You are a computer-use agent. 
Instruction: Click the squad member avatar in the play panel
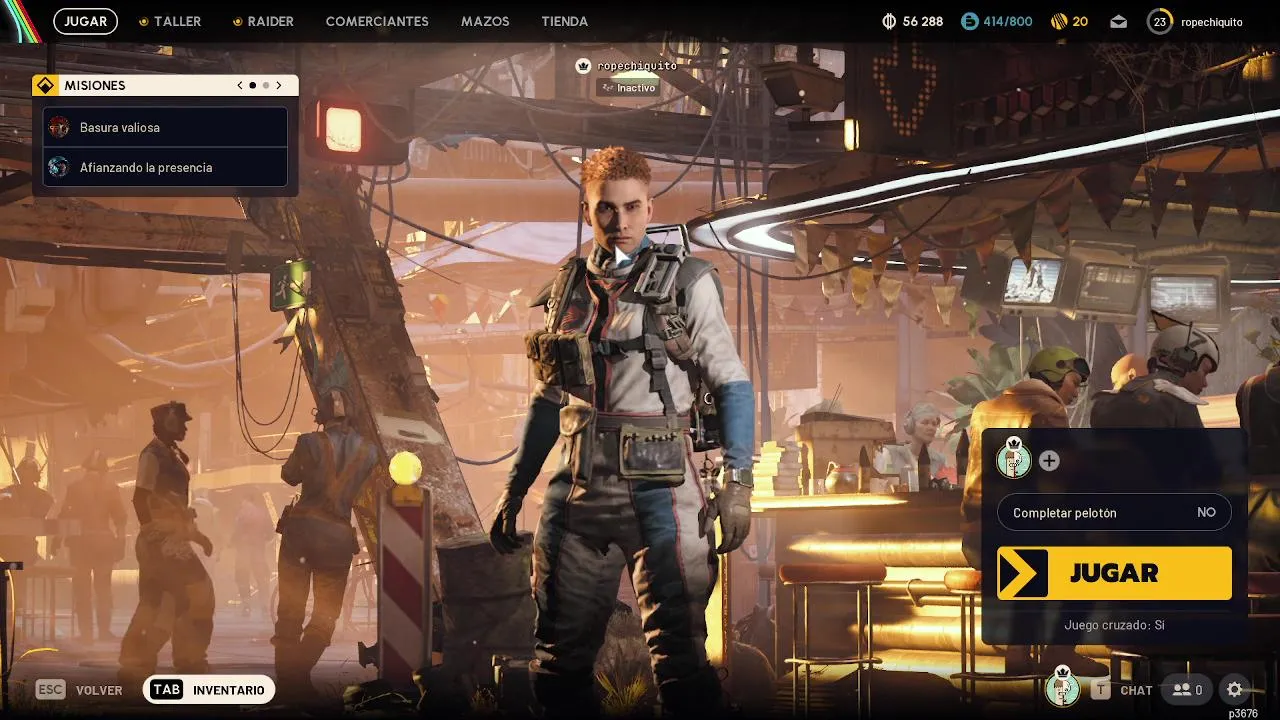pos(1014,460)
